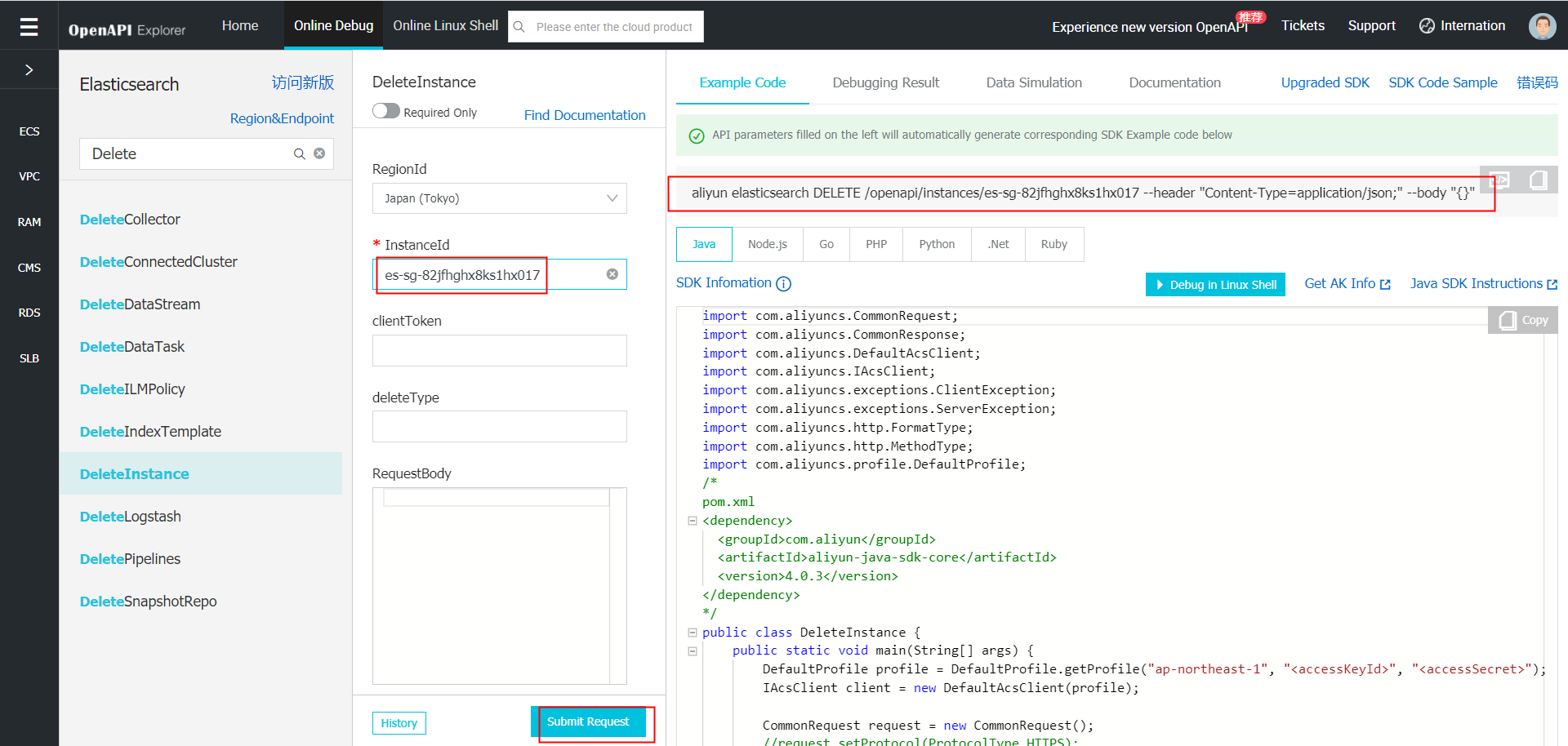This screenshot has width=1568, height=746.
Task: Open the SDK Code Sample link
Action: (1443, 82)
